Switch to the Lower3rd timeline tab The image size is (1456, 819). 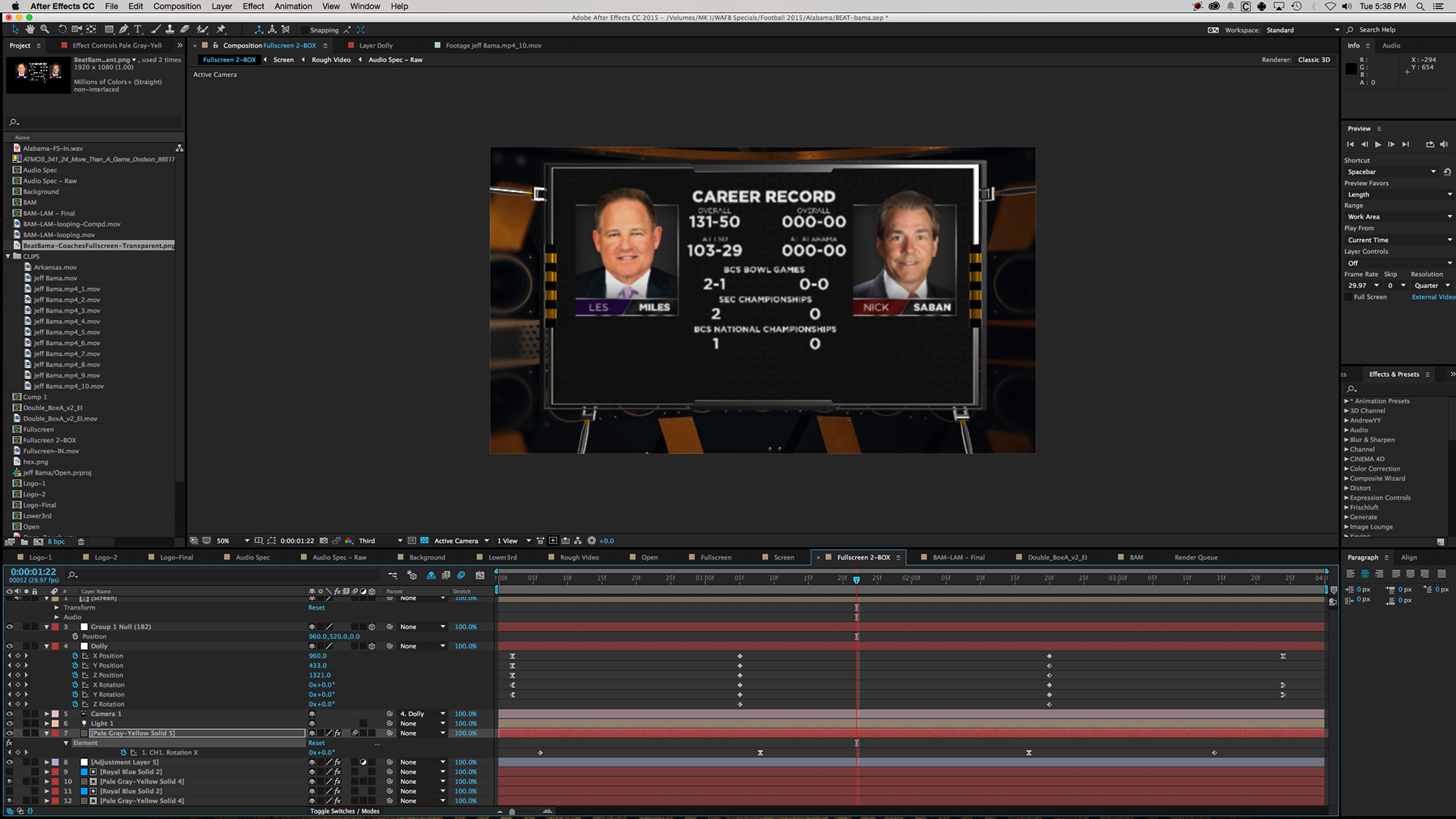502,557
